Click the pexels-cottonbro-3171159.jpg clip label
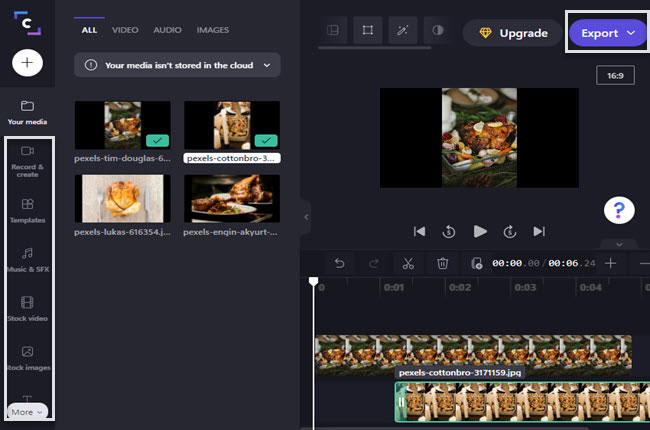Viewport: 650px width, 430px height. tap(460, 372)
